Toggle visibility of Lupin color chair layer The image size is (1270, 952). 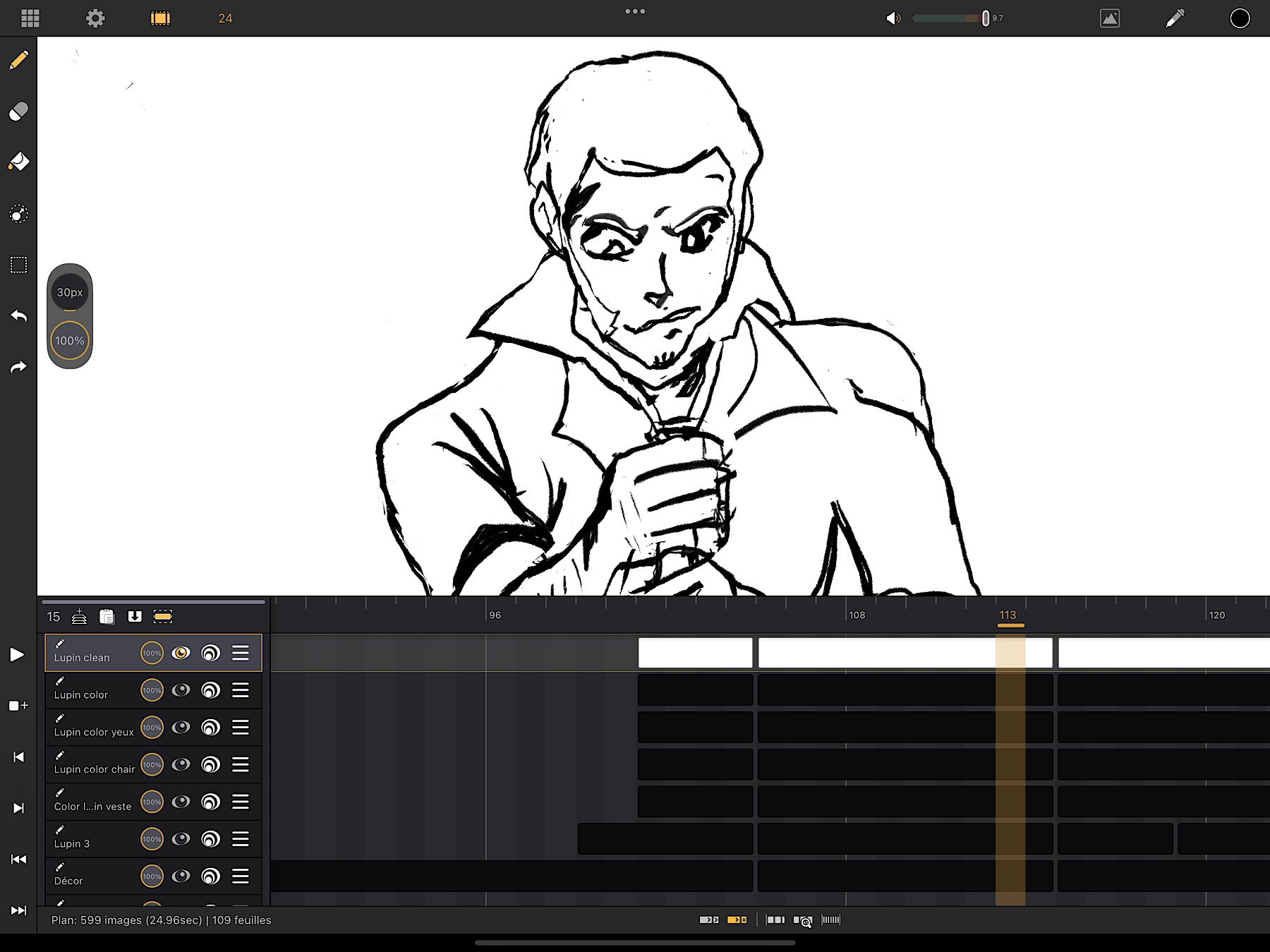(x=181, y=765)
